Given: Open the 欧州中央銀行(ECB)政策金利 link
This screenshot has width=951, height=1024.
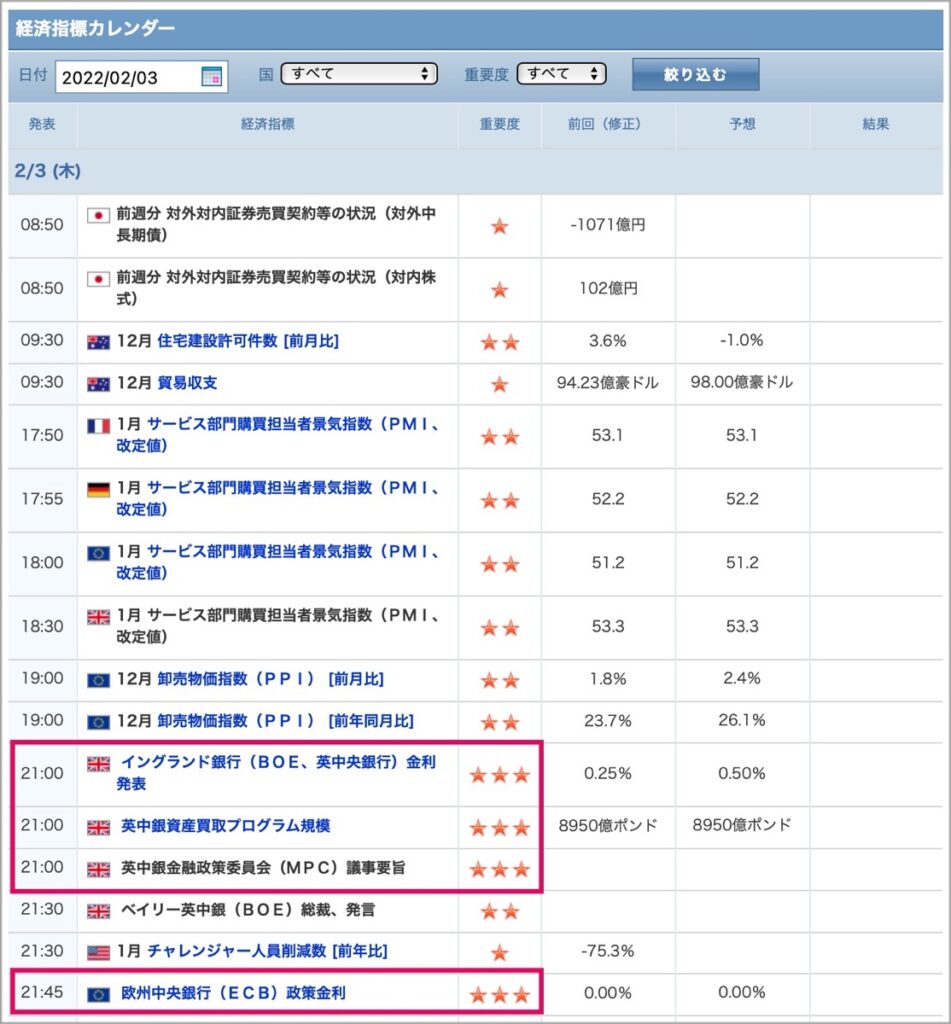Looking at the screenshot, I should tap(233, 993).
